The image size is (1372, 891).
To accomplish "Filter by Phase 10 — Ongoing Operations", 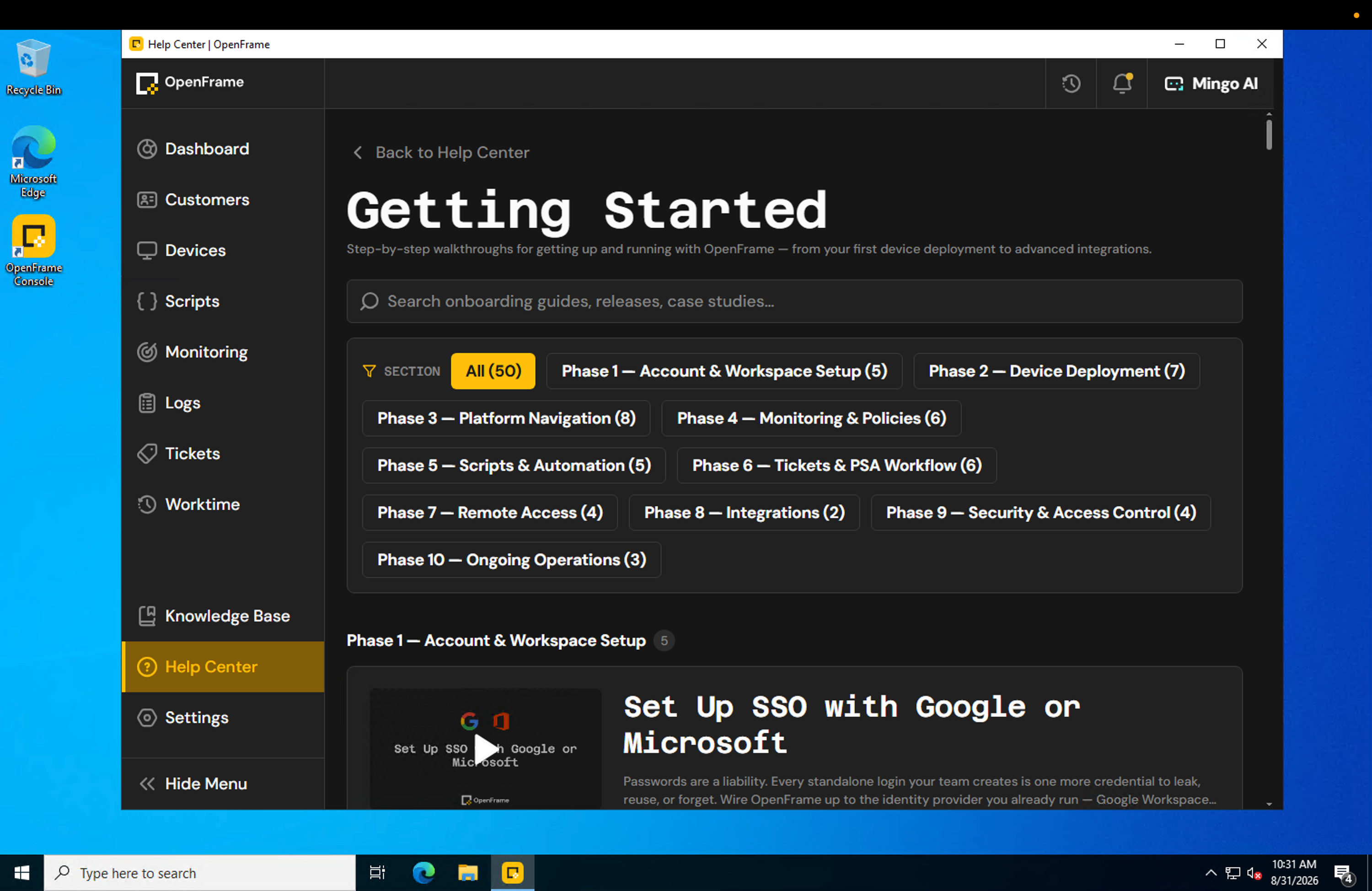I will pos(511,560).
